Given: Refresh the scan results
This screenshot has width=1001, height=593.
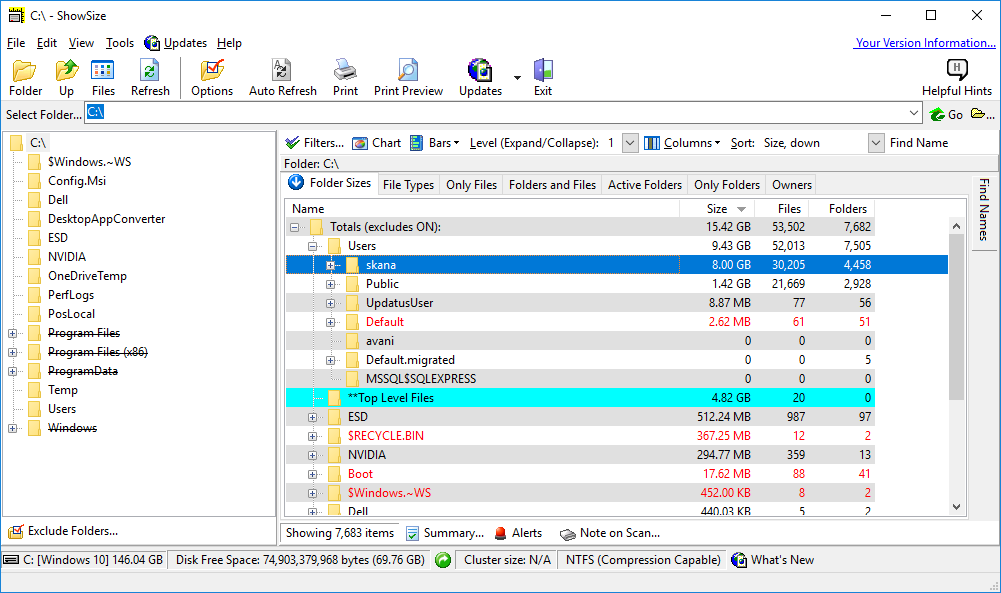Looking at the screenshot, I should [150, 78].
